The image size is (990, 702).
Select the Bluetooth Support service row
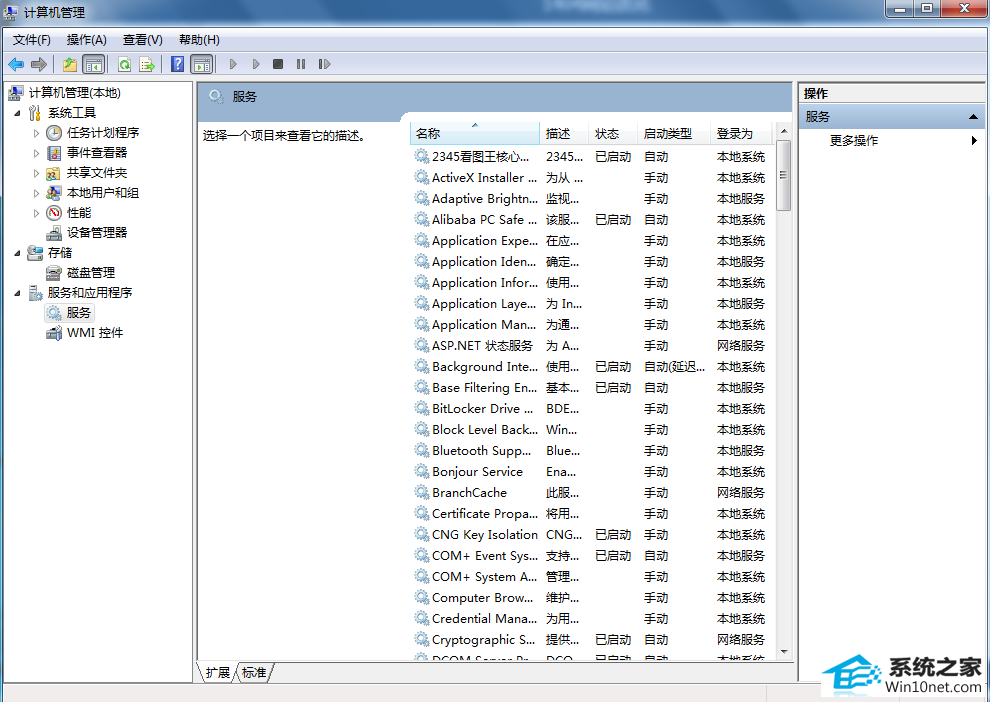592,451
